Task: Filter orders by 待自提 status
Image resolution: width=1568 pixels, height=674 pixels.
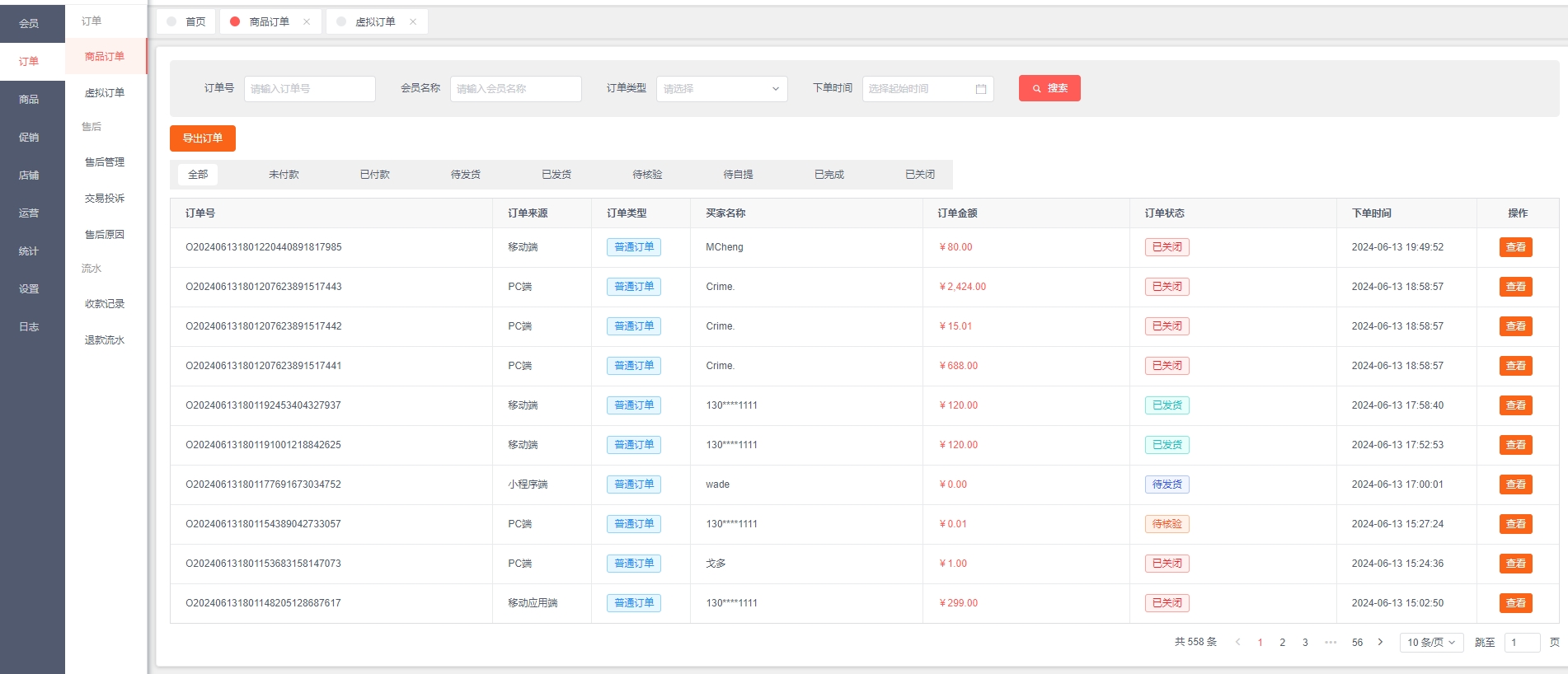Action: point(738,175)
